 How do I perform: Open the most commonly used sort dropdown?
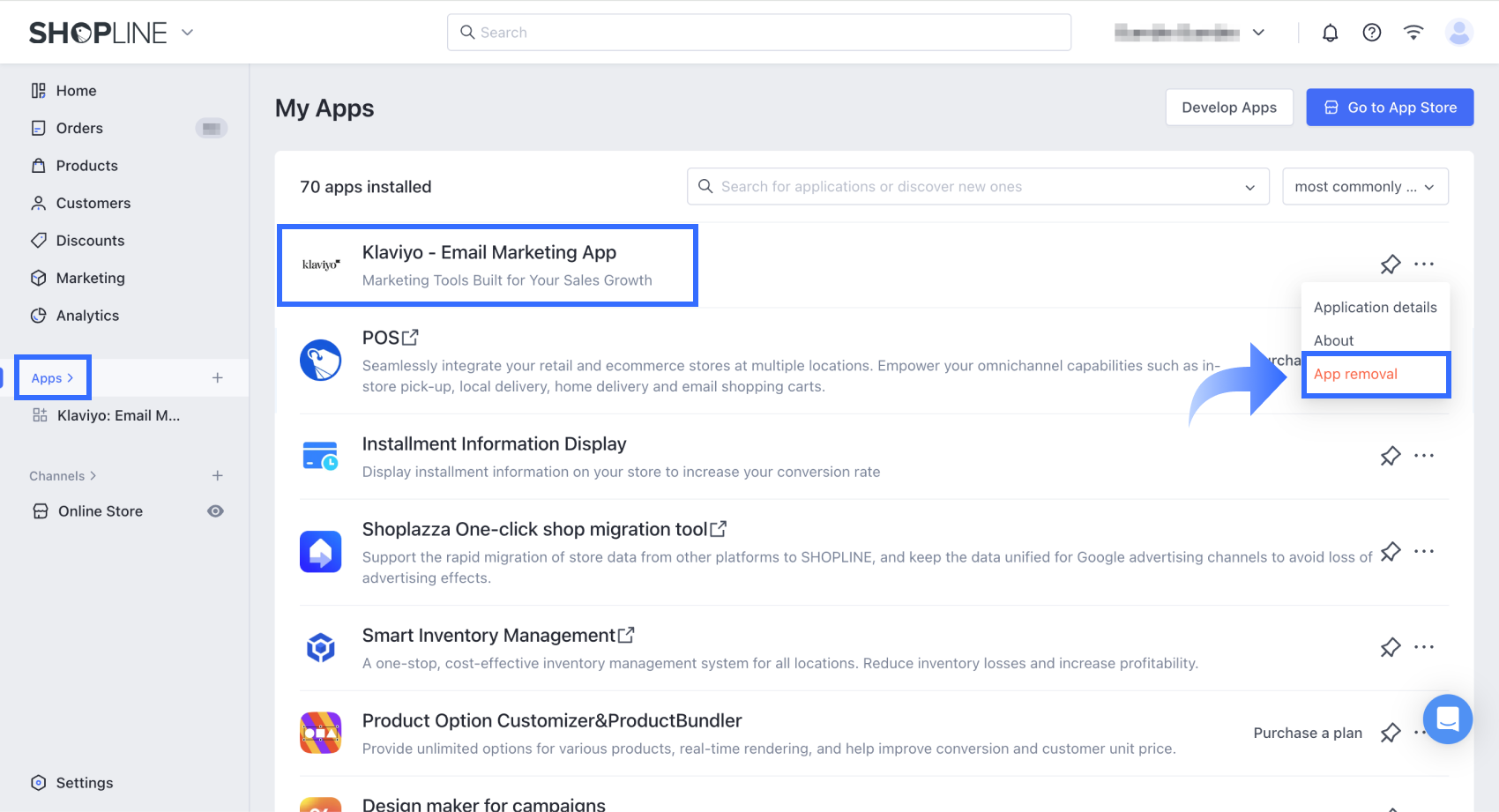coord(1364,187)
